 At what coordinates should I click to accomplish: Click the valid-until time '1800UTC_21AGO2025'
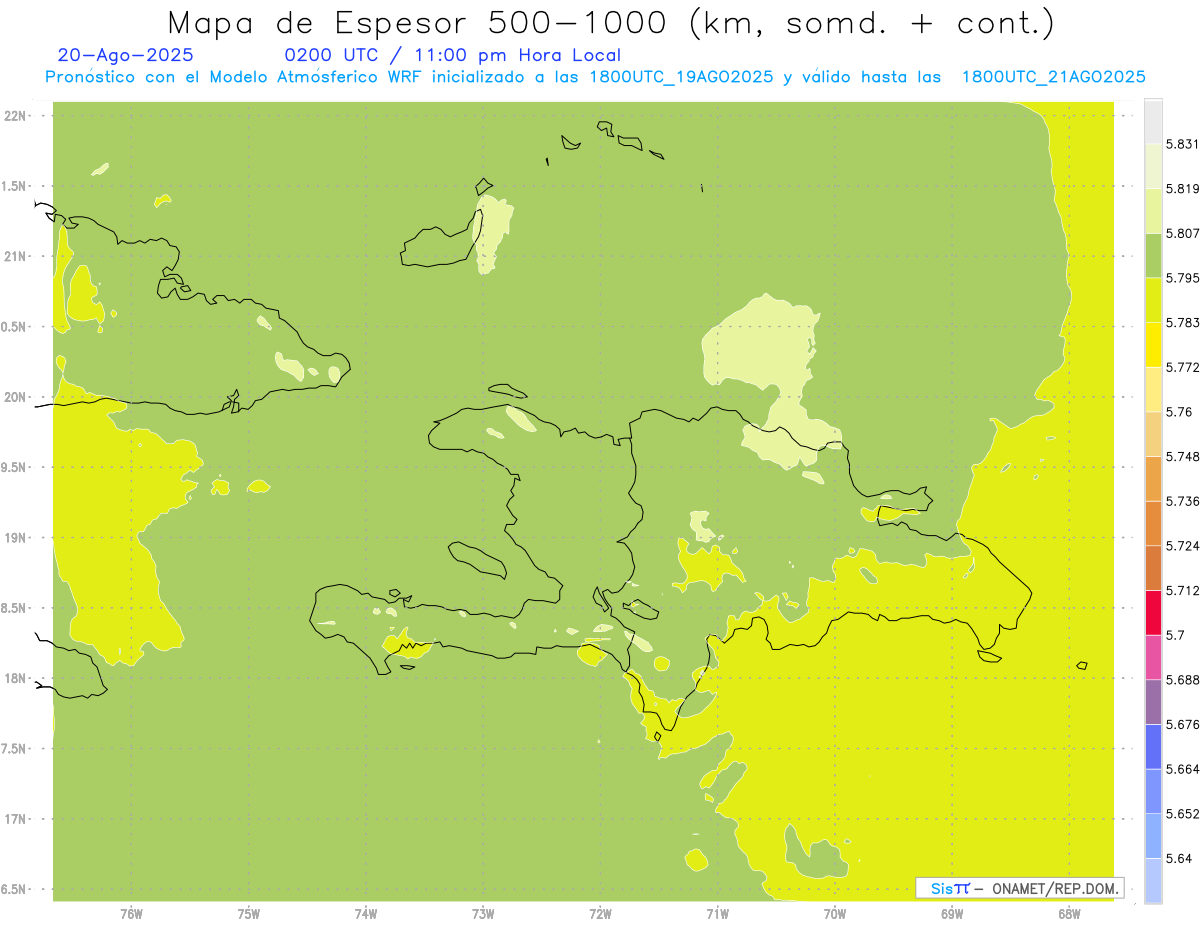tap(1053, 77)
